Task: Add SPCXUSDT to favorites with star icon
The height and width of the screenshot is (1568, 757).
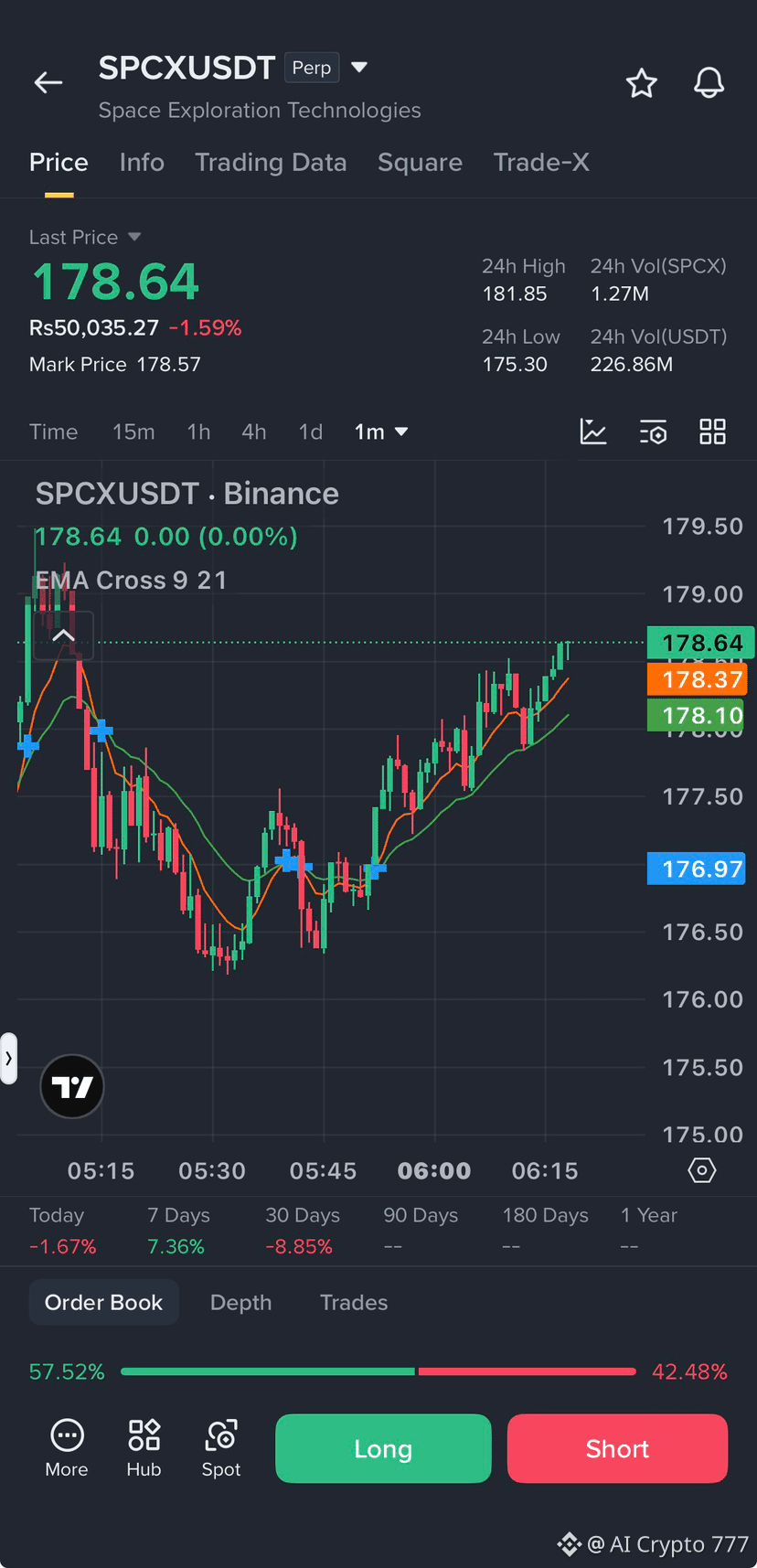Action: [x=642, y=83]
